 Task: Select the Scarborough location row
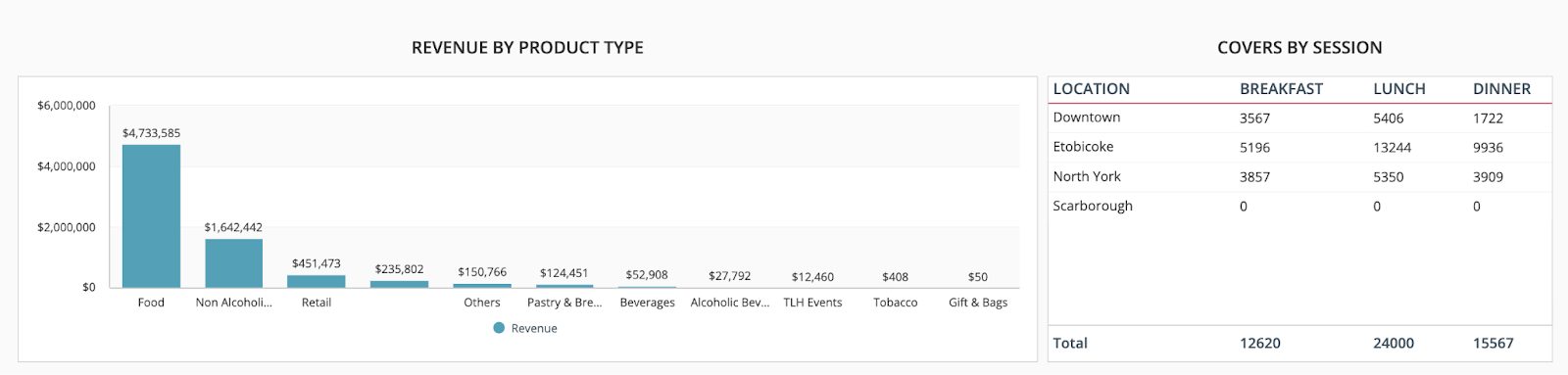(x=1299, y=206)
